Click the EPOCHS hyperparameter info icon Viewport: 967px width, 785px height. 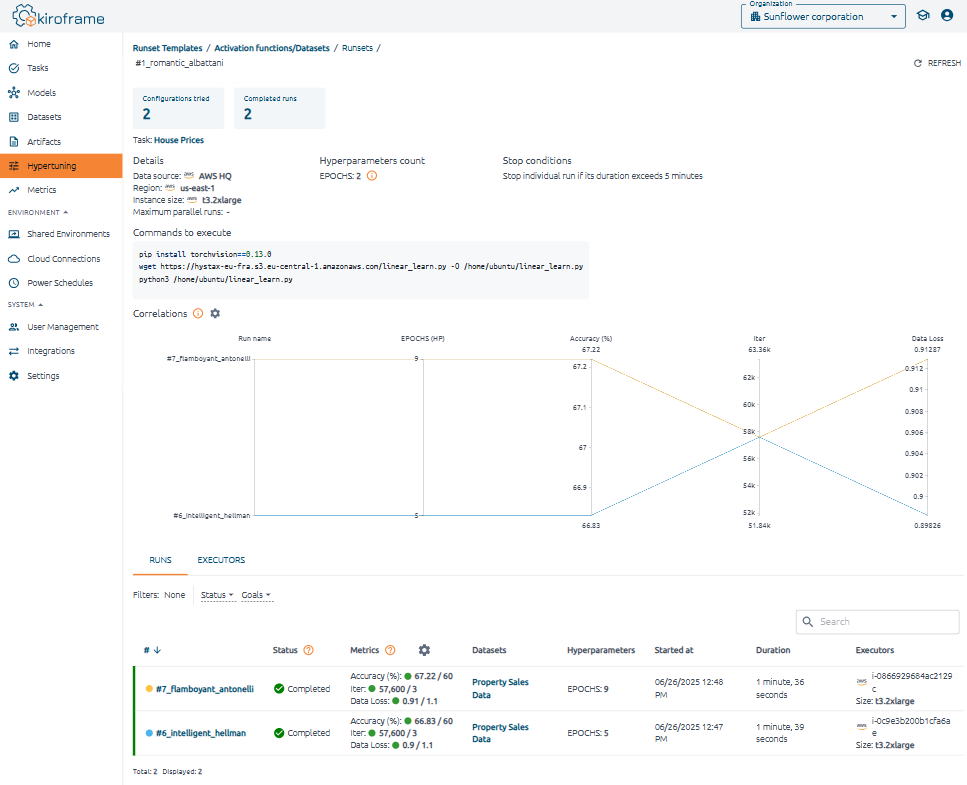tap(372, 176)
